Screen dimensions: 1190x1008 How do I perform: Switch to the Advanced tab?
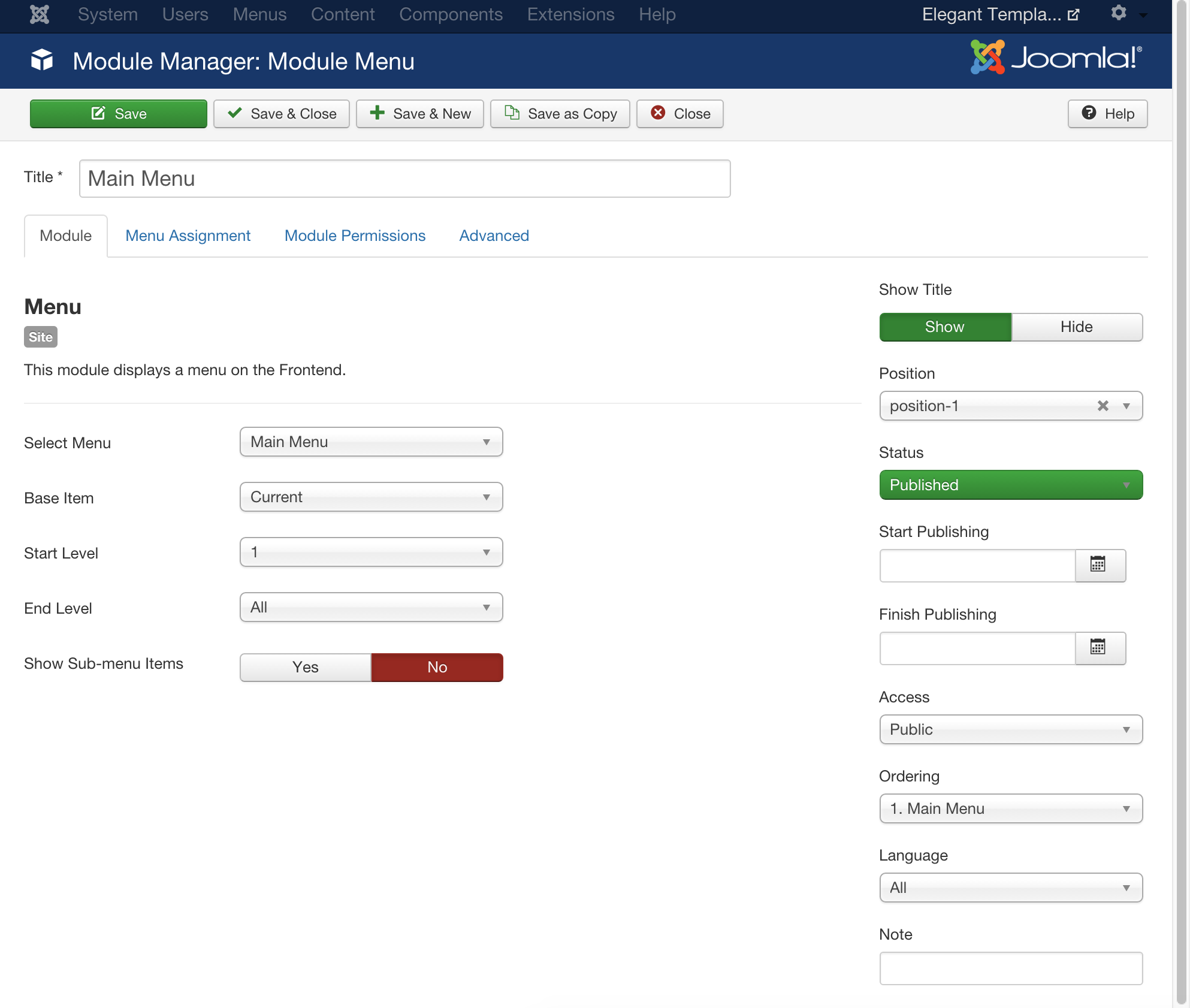[x=494, y=236]
